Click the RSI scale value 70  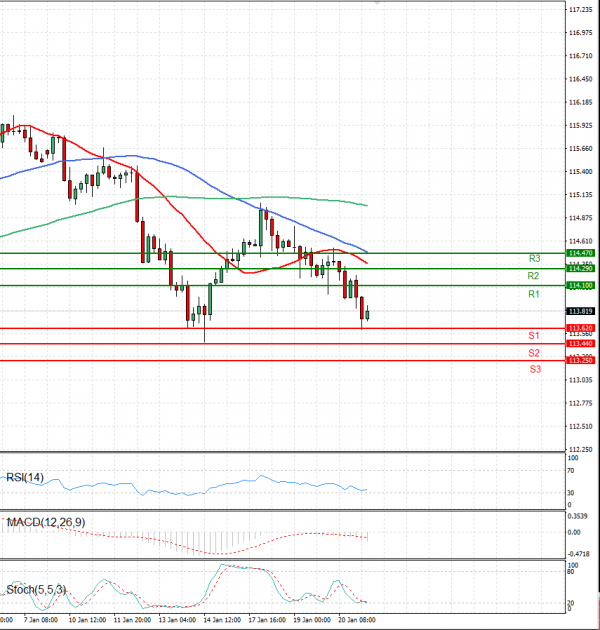point(571,470)
